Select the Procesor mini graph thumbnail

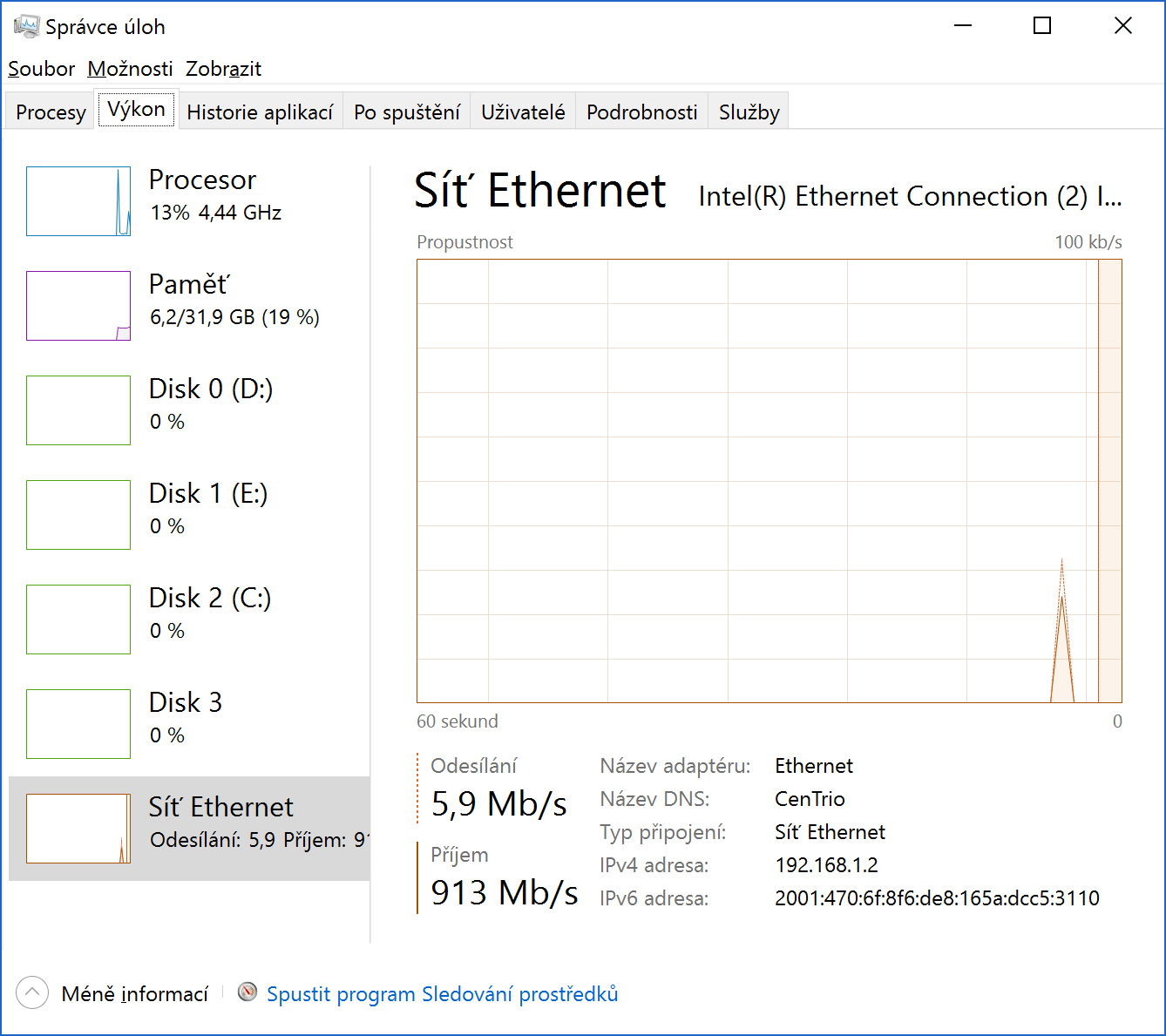[78, 201]
